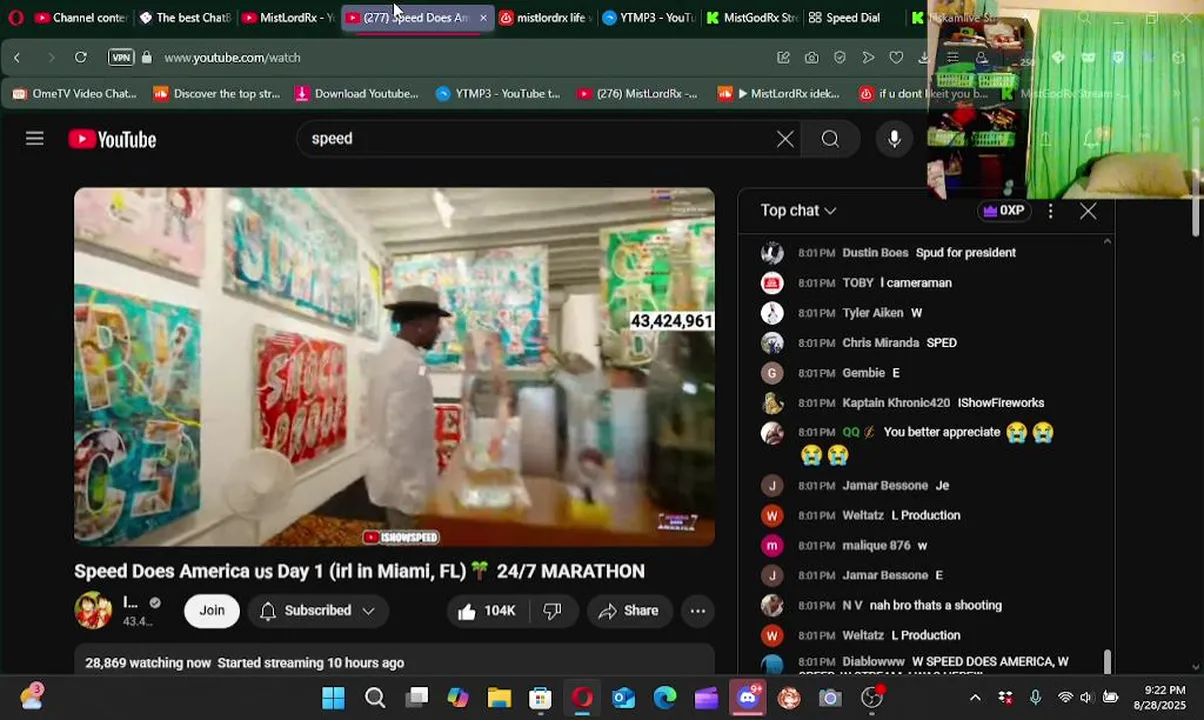
Task: Open the shield privacy protection icon
Action: coord(840,58)
